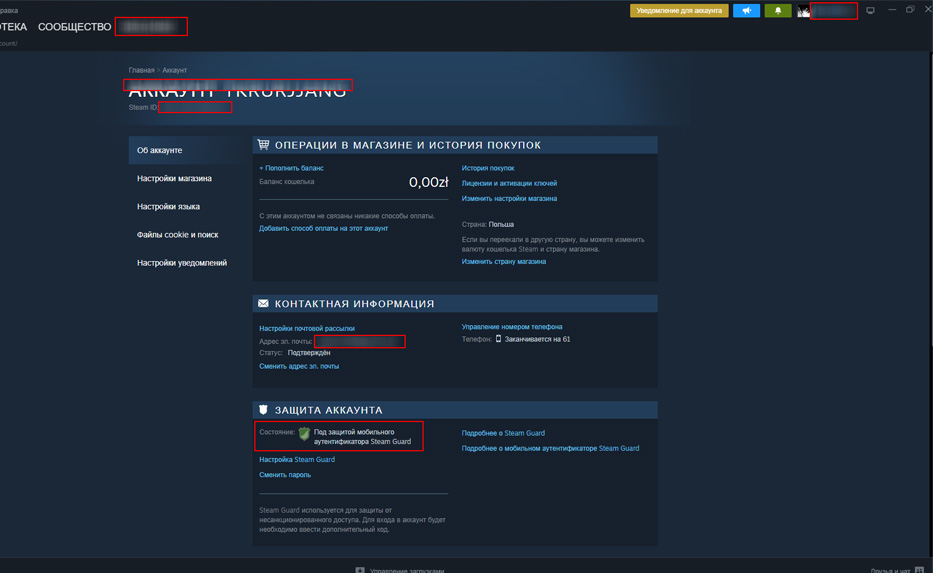The width and height of the screenshot is (933, 573).
Task: Click 'Изменить страну магазина' link
Action: tap(503, 262)
